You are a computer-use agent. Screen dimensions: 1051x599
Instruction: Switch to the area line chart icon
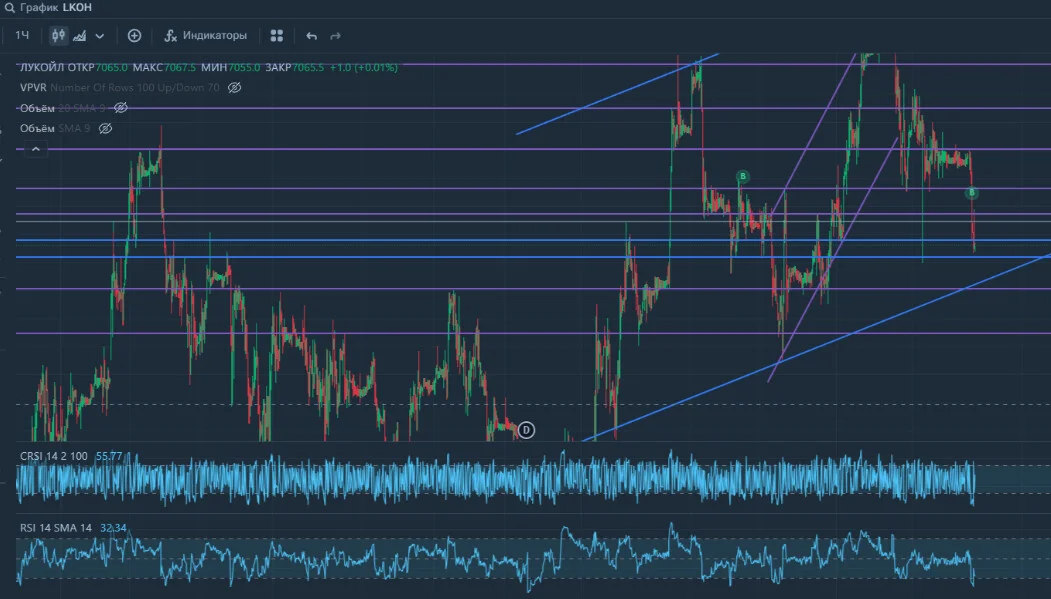click(79, 36)
